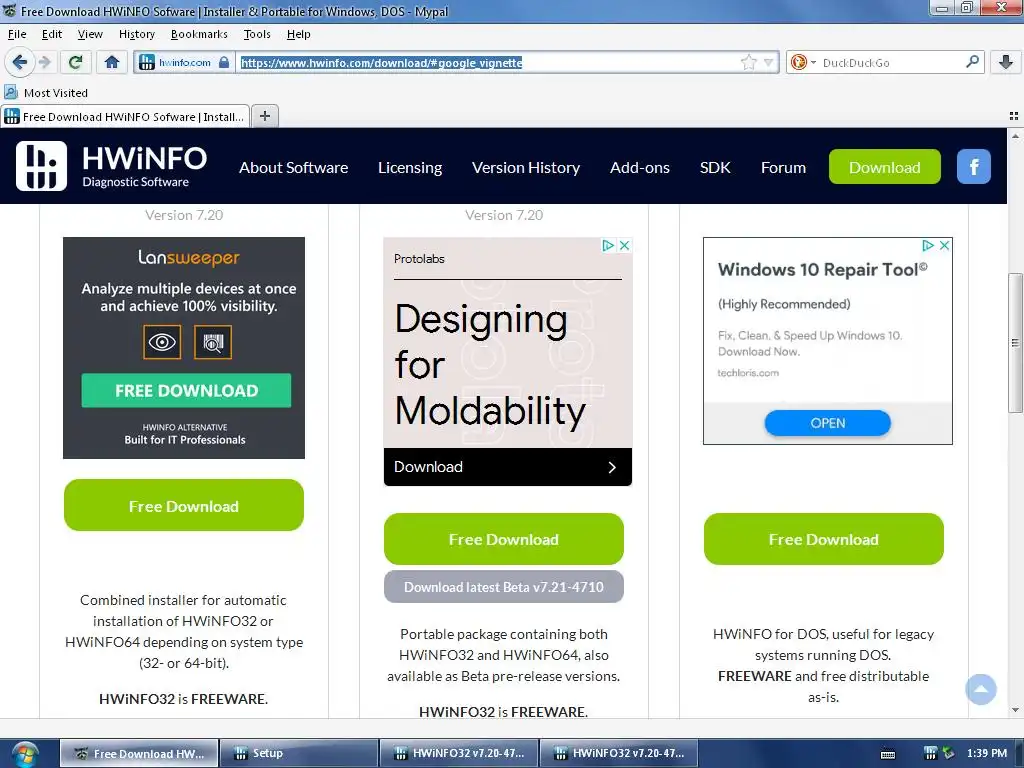The width and height of the screenshot is (1024, 768).
Task: Bookmark this page with the star icon
Action: (x=748, y=63)
